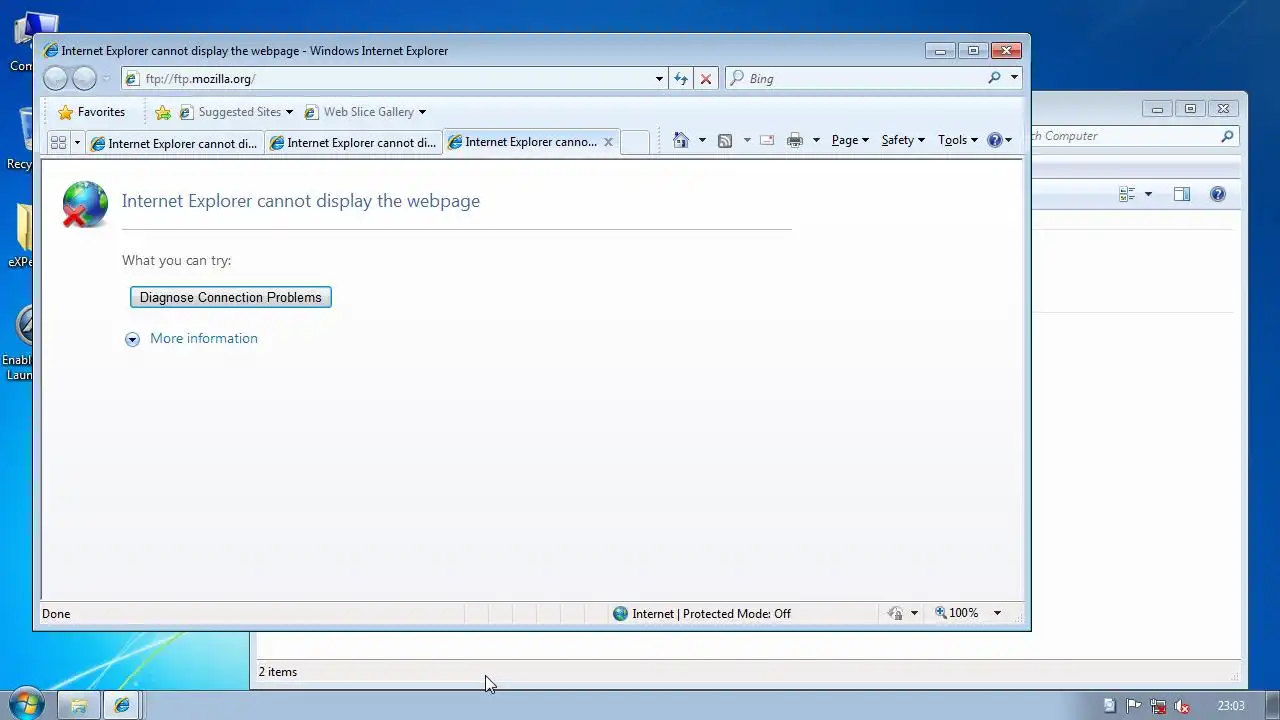The height and width of the screenshot is (720, 1280).
Task: Open the Print options dropdown arrow
Action: [x=816, y=140]
